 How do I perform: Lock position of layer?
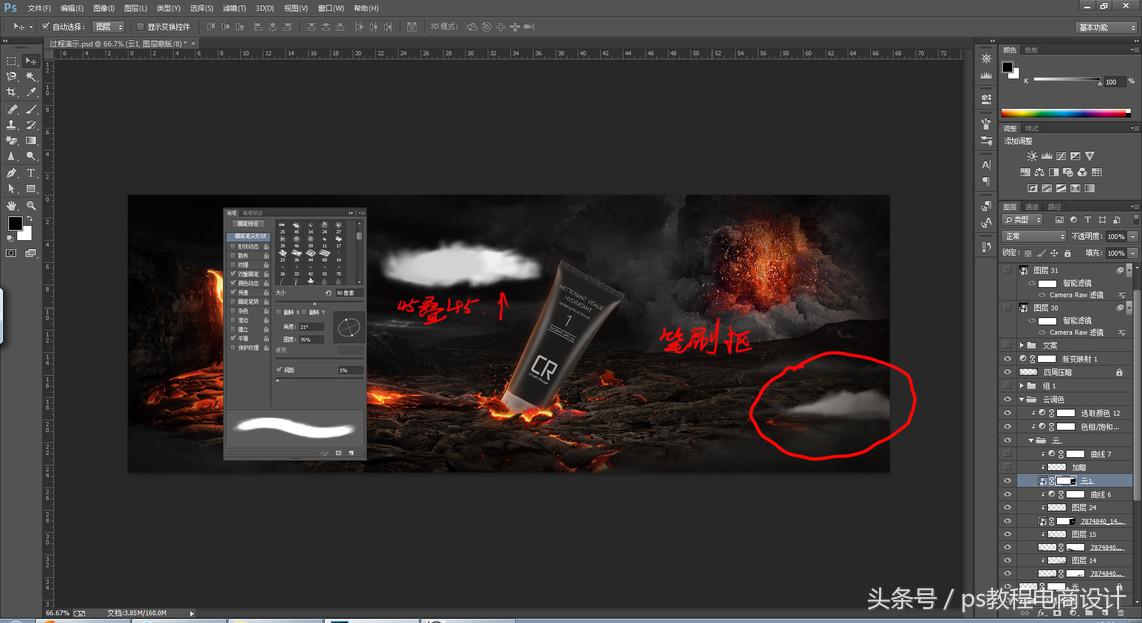tap(1054, 253)
